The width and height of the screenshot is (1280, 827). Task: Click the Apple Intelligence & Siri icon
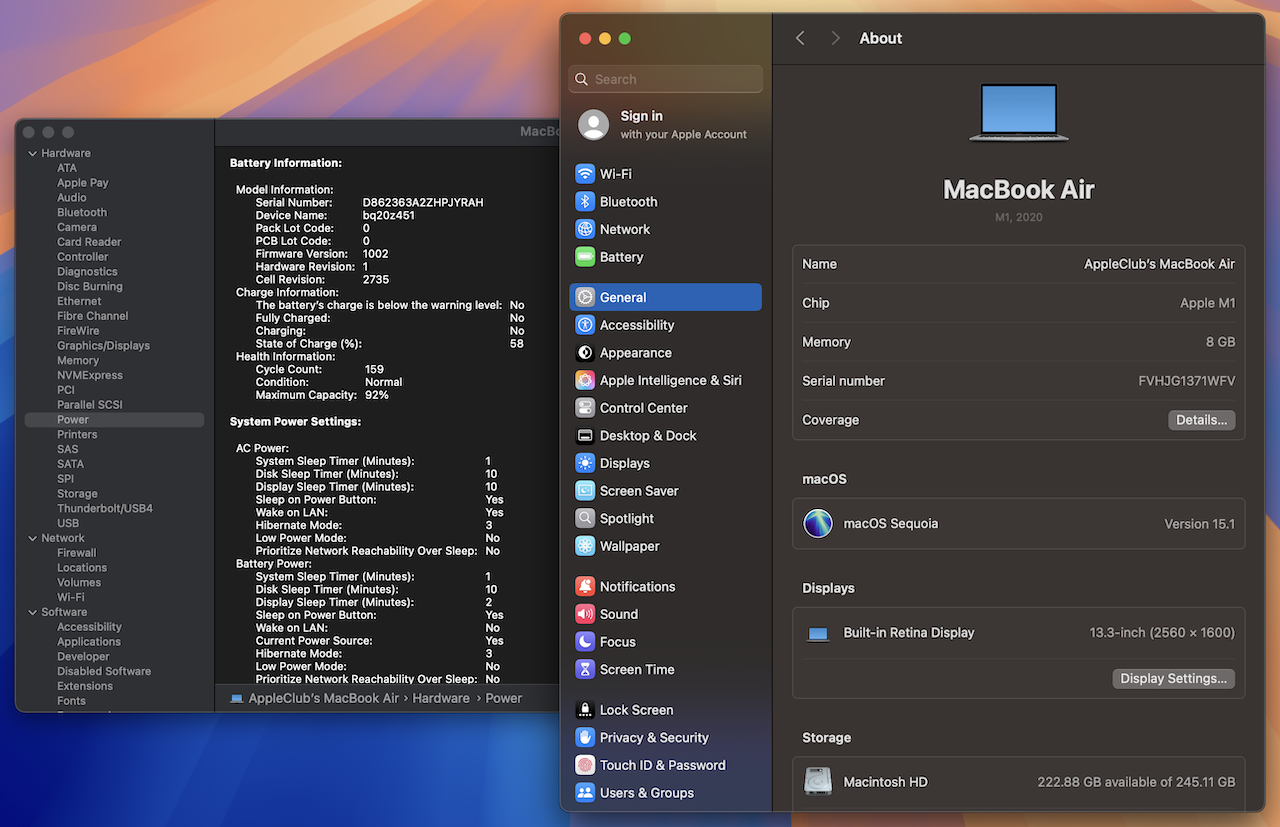point(585,381)
